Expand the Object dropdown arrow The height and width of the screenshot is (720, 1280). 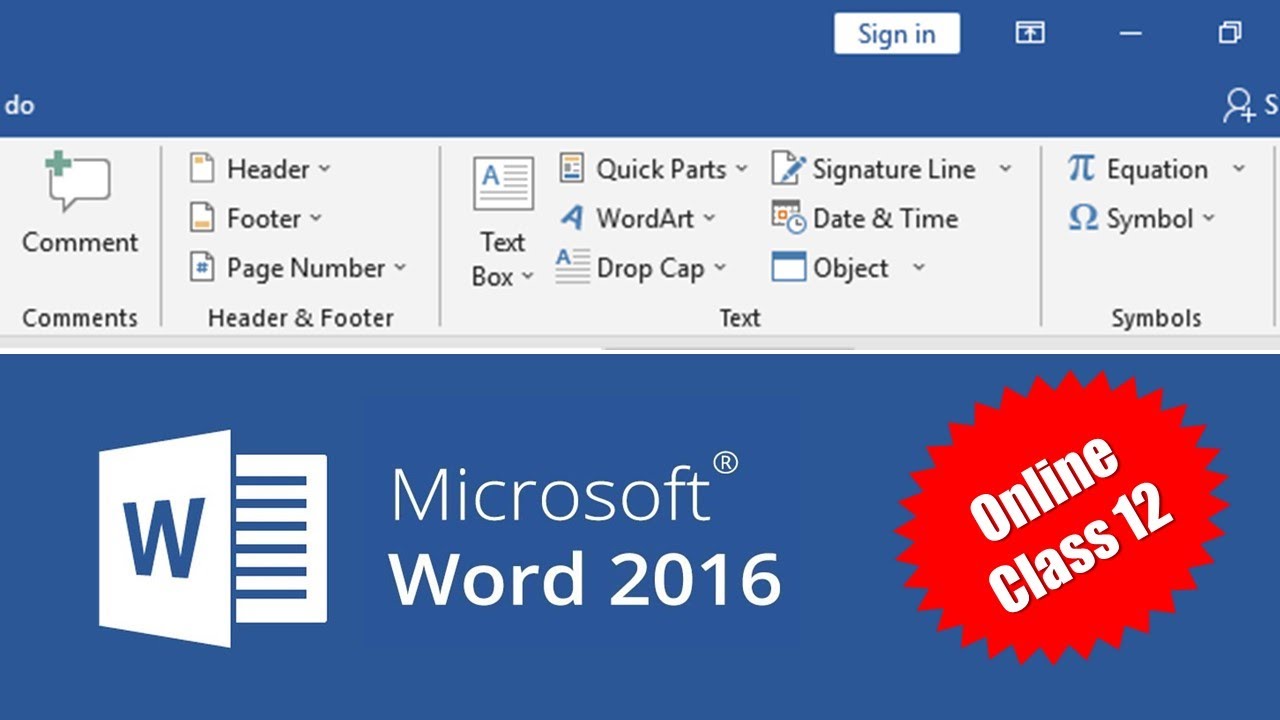tap(919, 268)
